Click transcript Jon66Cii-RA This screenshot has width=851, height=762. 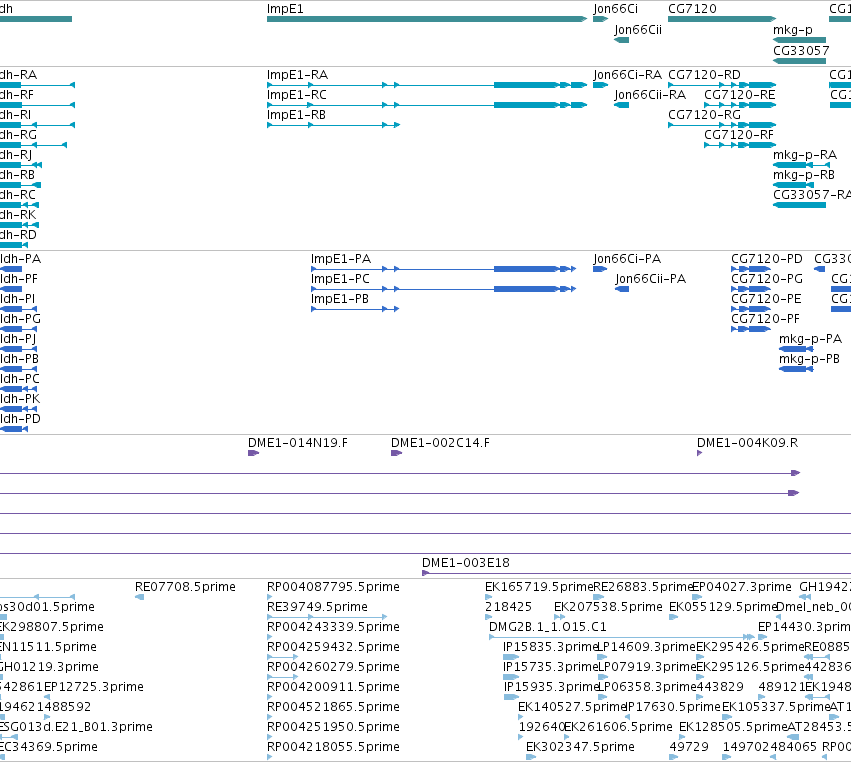650,94
